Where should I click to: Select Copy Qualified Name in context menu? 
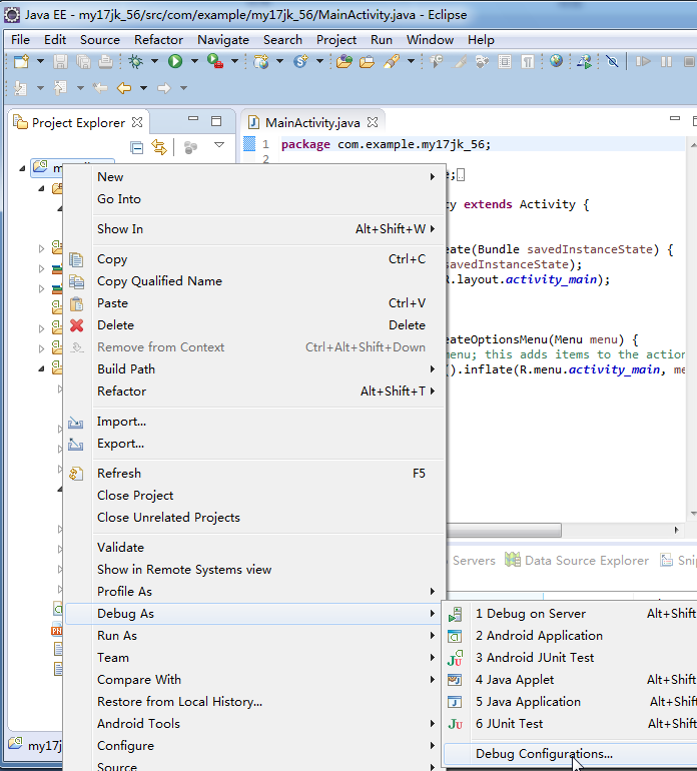tap(255, 281)
